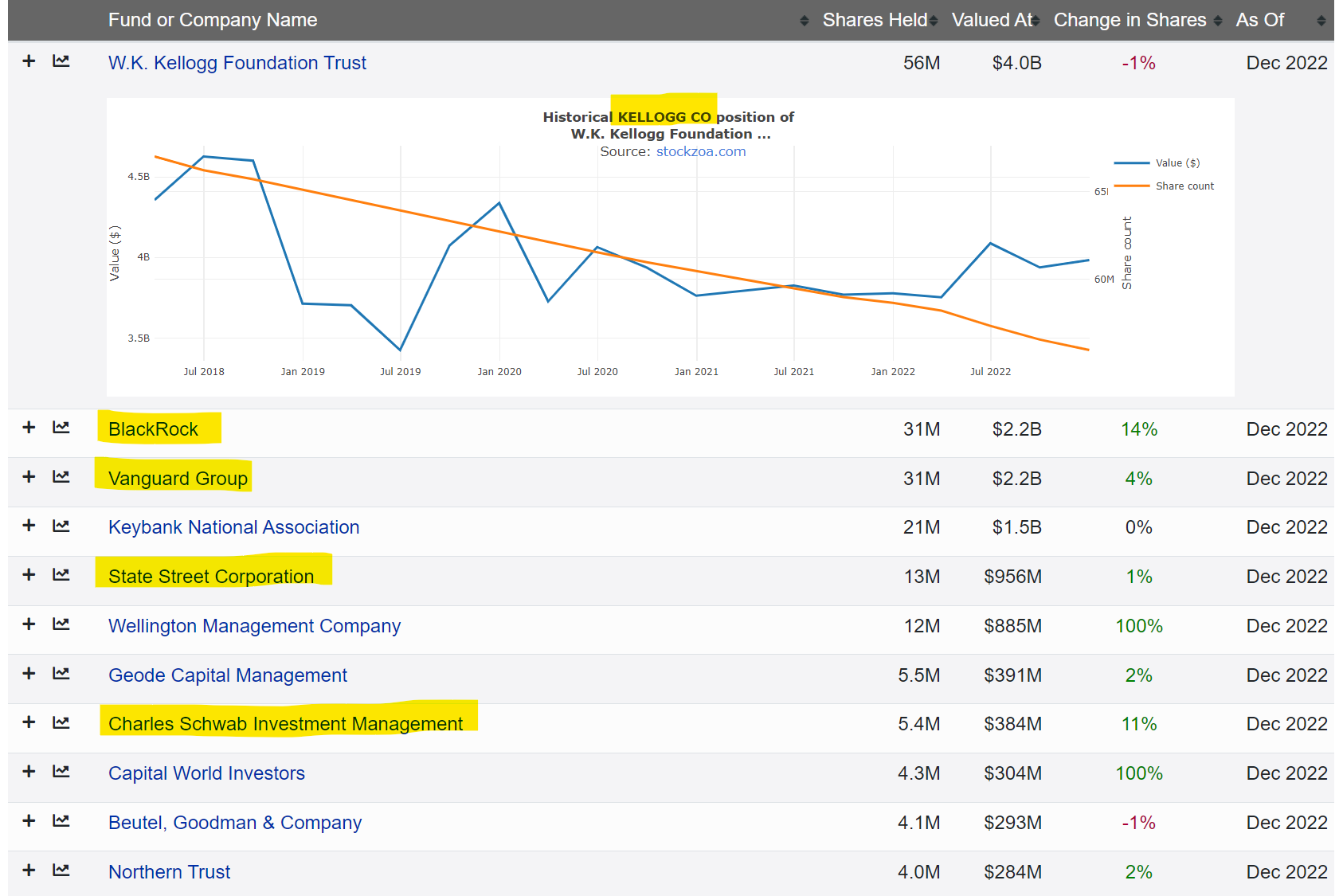Open Charles Schwab Investment Management link
This screenshot has height=896, width=1339.
[285, 724]
